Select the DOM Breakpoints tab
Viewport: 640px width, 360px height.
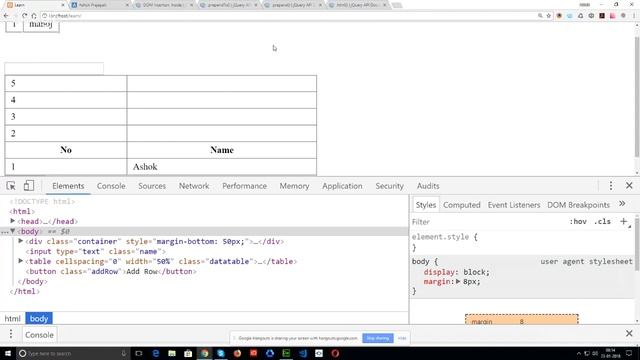pyautogui.click(x=578, y=205)
